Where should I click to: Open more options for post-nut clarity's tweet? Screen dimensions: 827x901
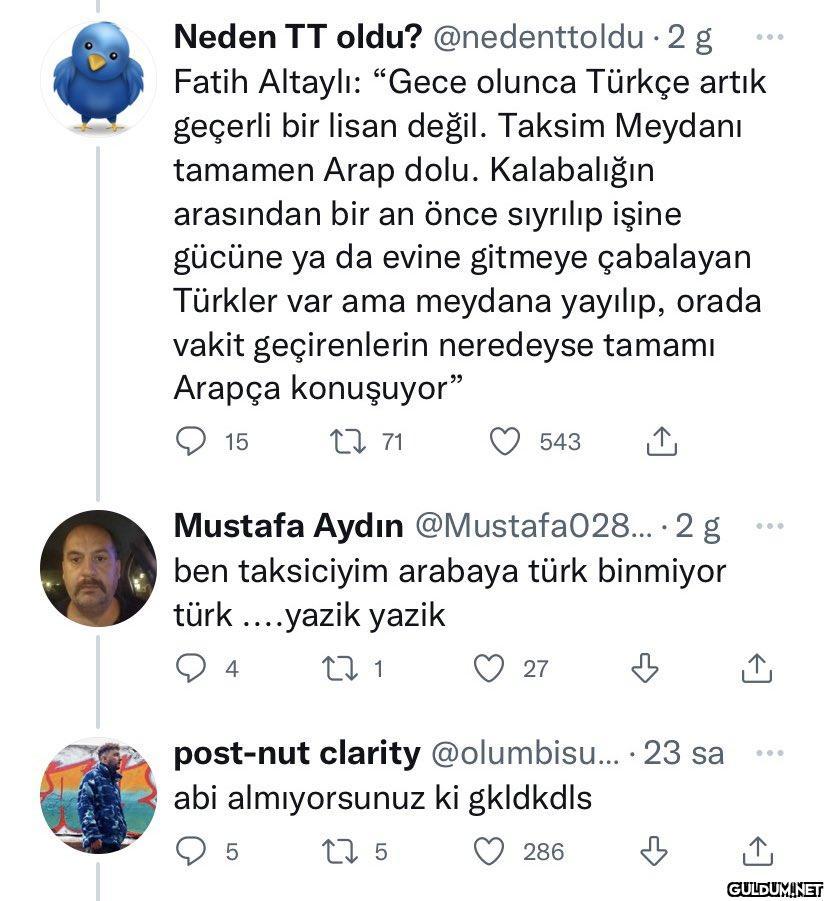(769, 753)
